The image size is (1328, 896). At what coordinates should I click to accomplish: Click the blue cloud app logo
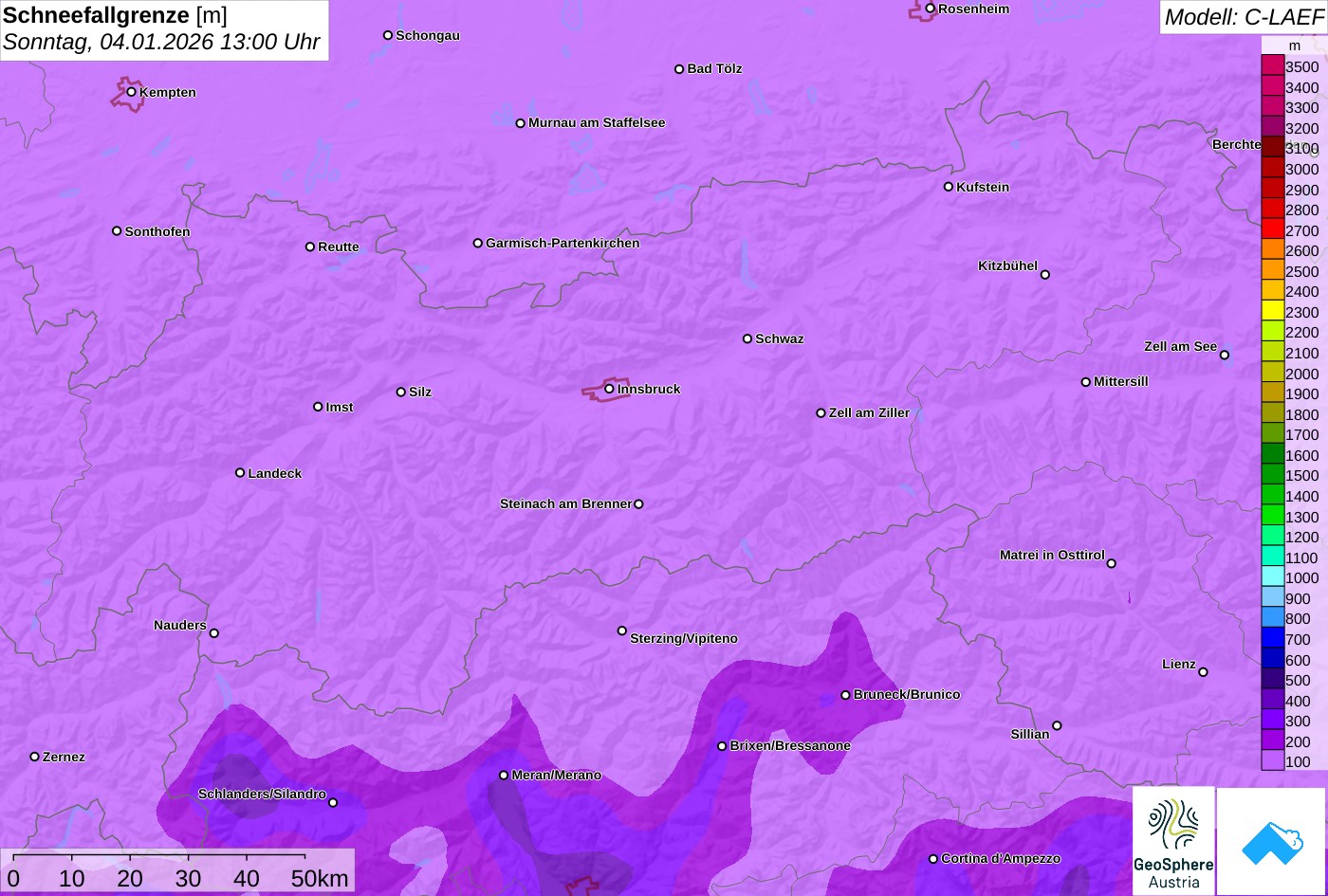point(1271,841)
